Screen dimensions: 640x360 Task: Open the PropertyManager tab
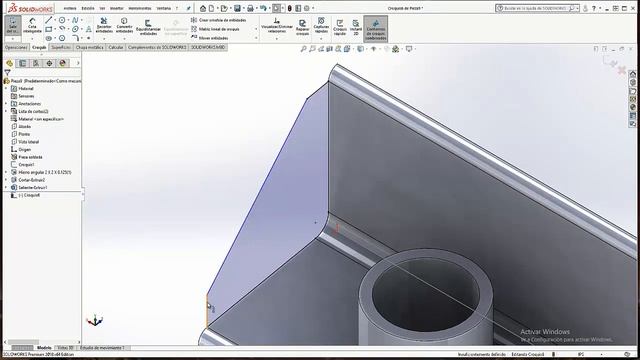(22, 63)
